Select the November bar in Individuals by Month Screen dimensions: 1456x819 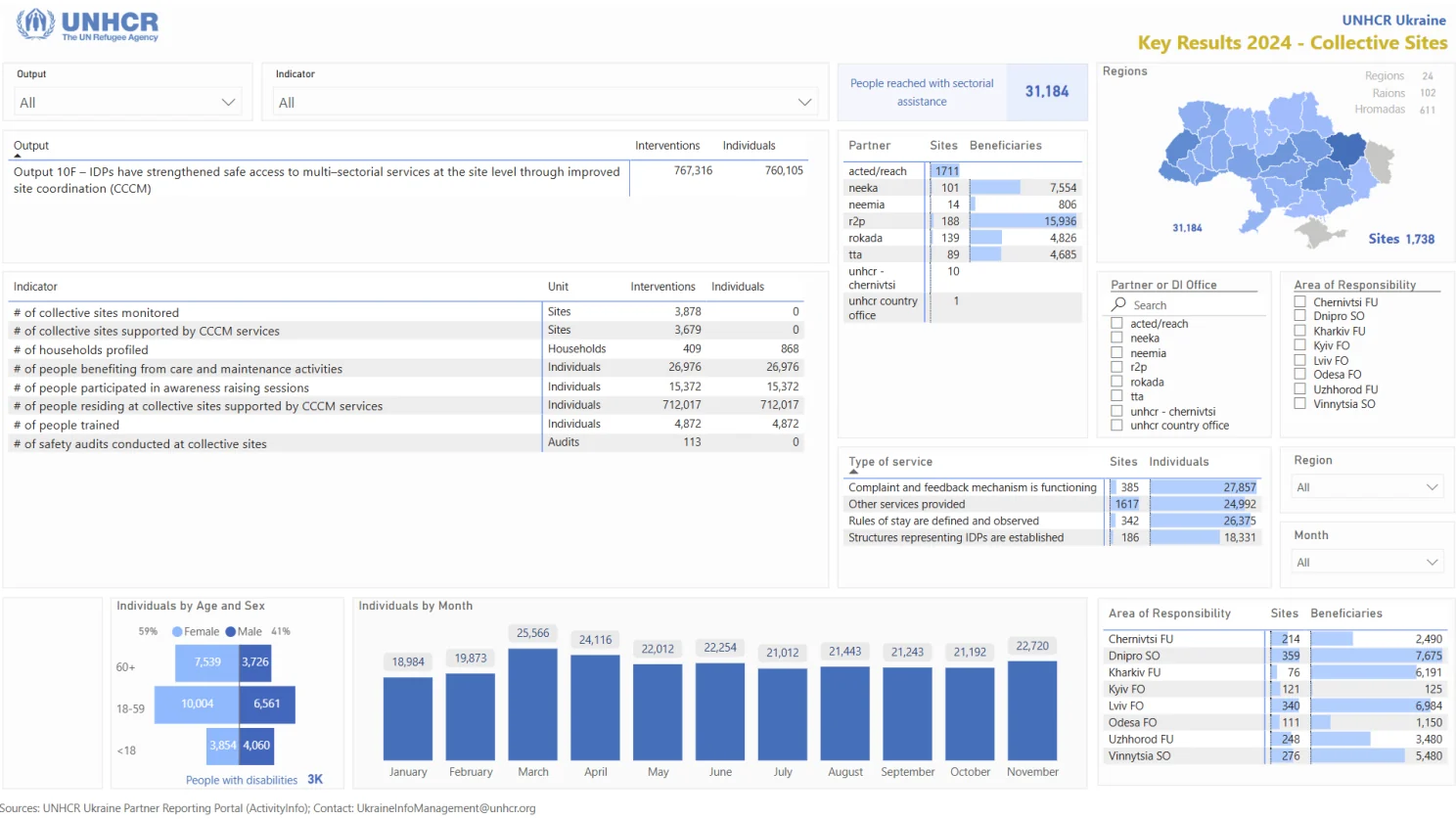coord(1032,710)
